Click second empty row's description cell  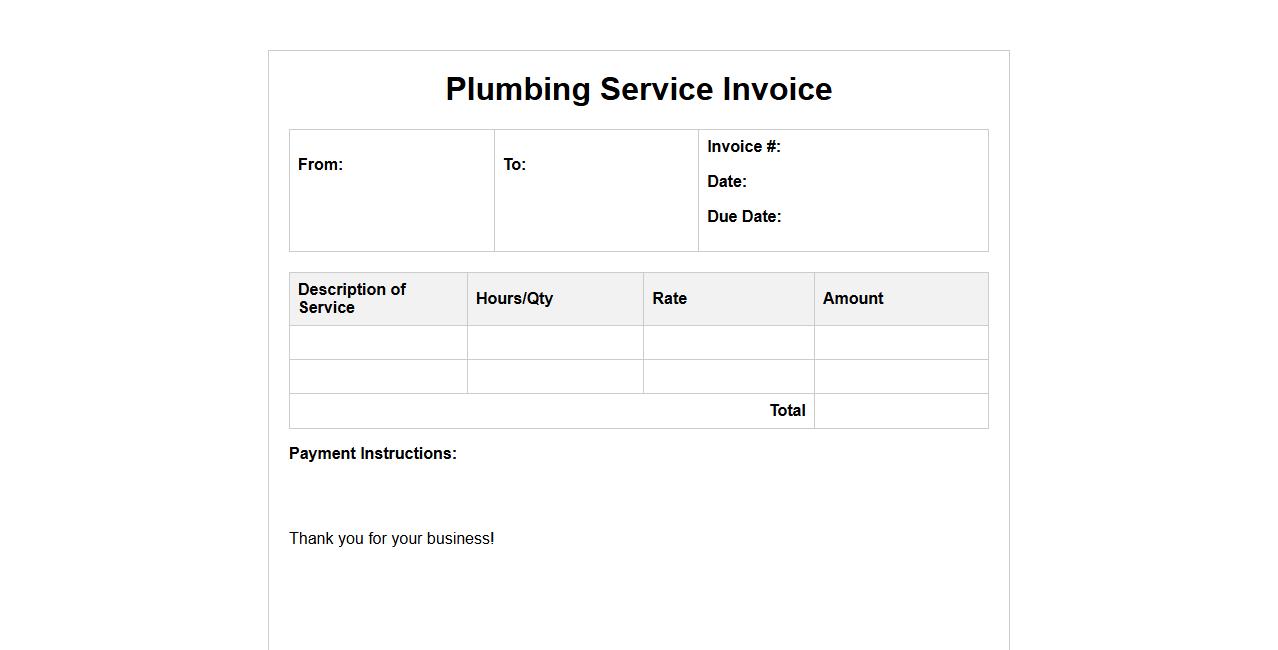point(378,376)
